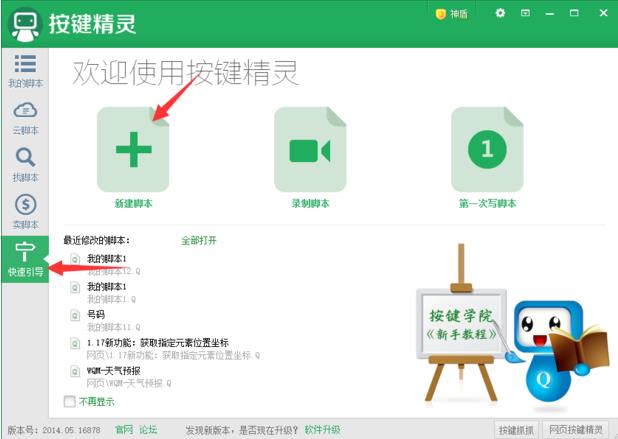The height and width of the screenshot is (439, 618).
Task: Click file icon beside 号码
Action: [x=75, y=315]
